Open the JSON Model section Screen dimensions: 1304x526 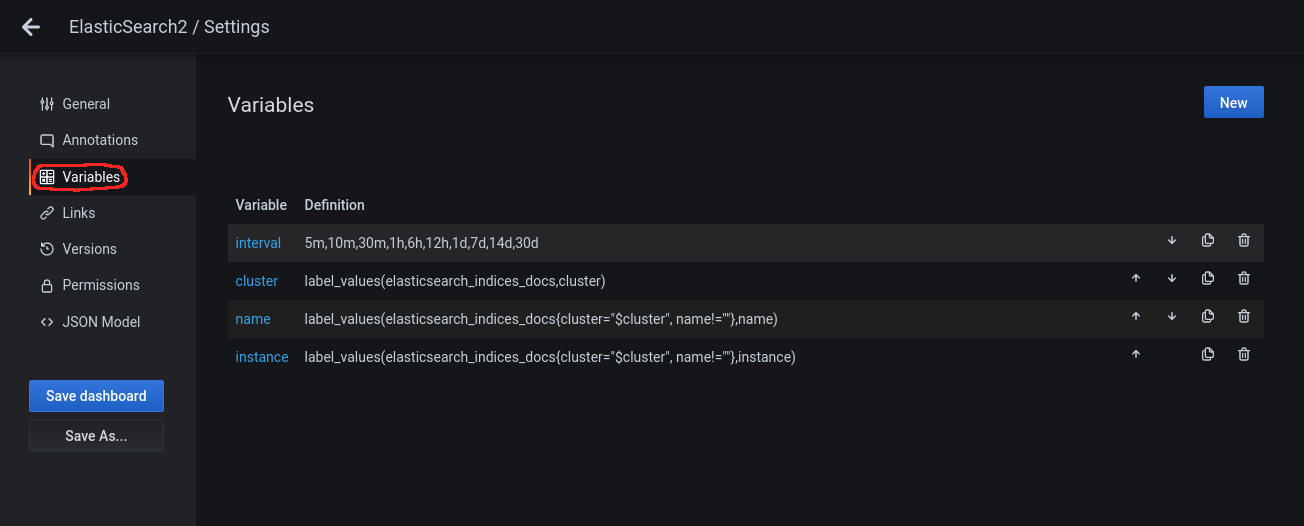tap(101, 322)
